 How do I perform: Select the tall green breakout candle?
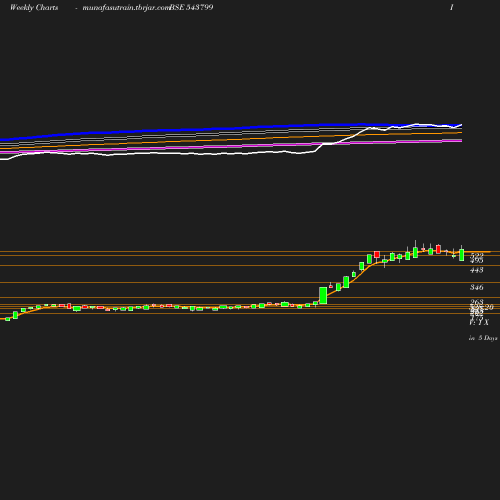pos(323,295)
